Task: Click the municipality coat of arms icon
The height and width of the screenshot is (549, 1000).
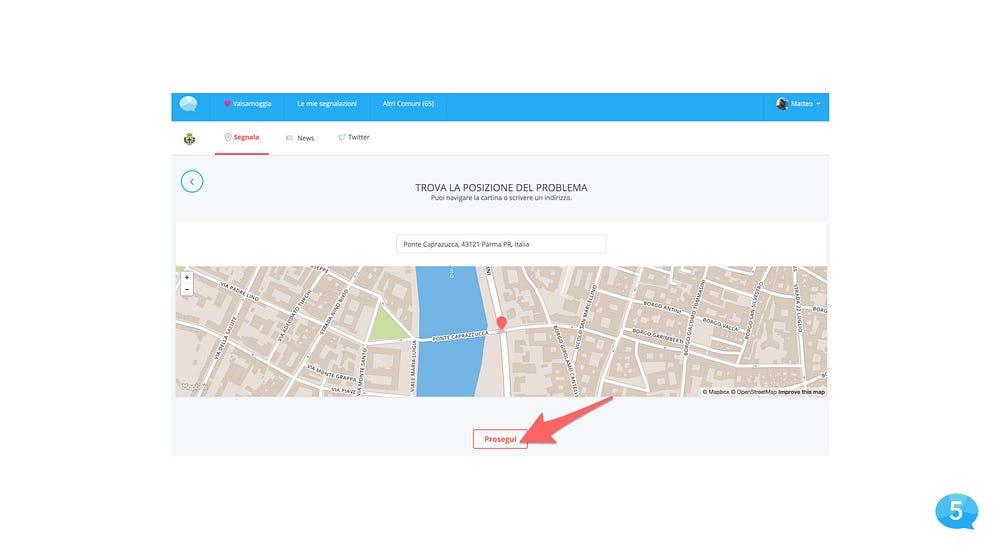Action: click(189, 138)
